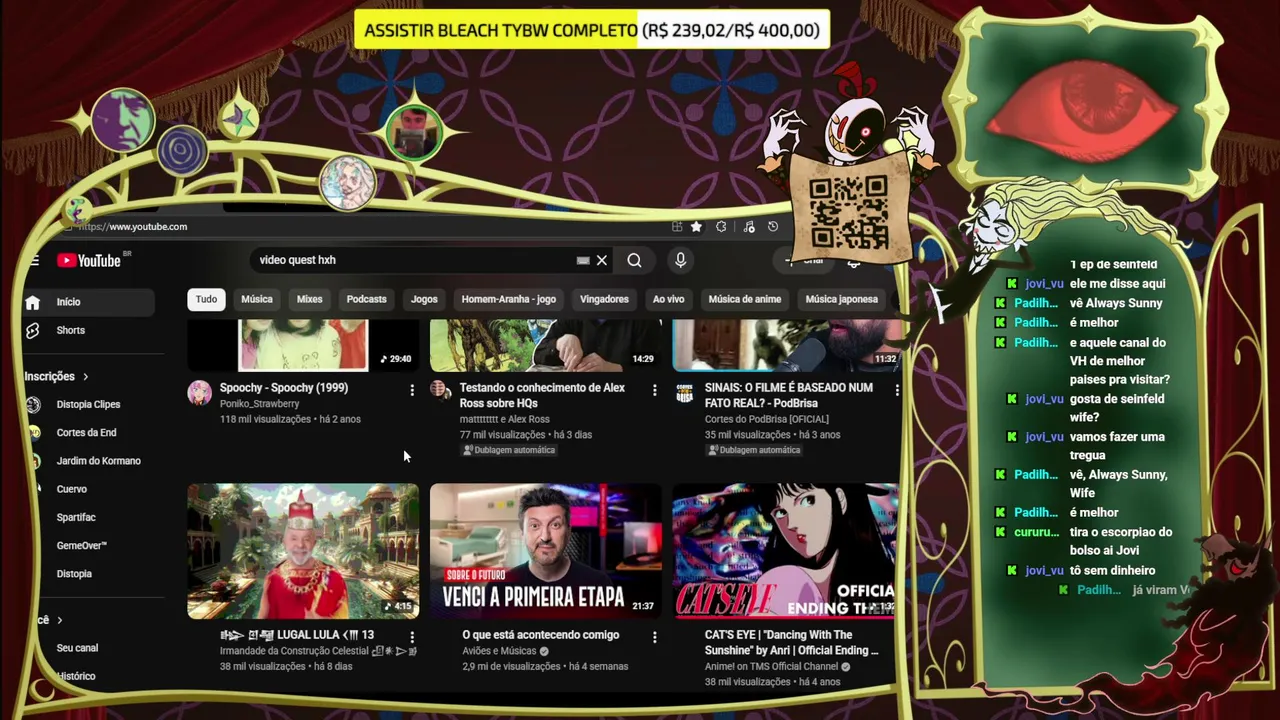This screenshot has height=720, width=1280.
Task: Click 'Dublagem automática' badge on Alex Ross video
Action: (x=509, y=450)
